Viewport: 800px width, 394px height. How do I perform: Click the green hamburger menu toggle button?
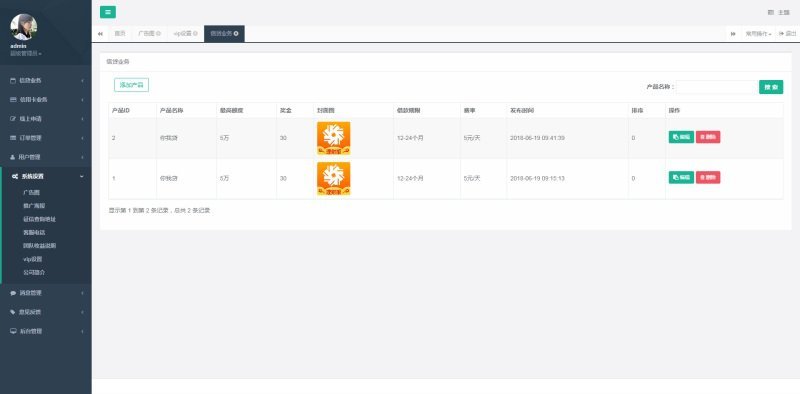coord(108,12)
